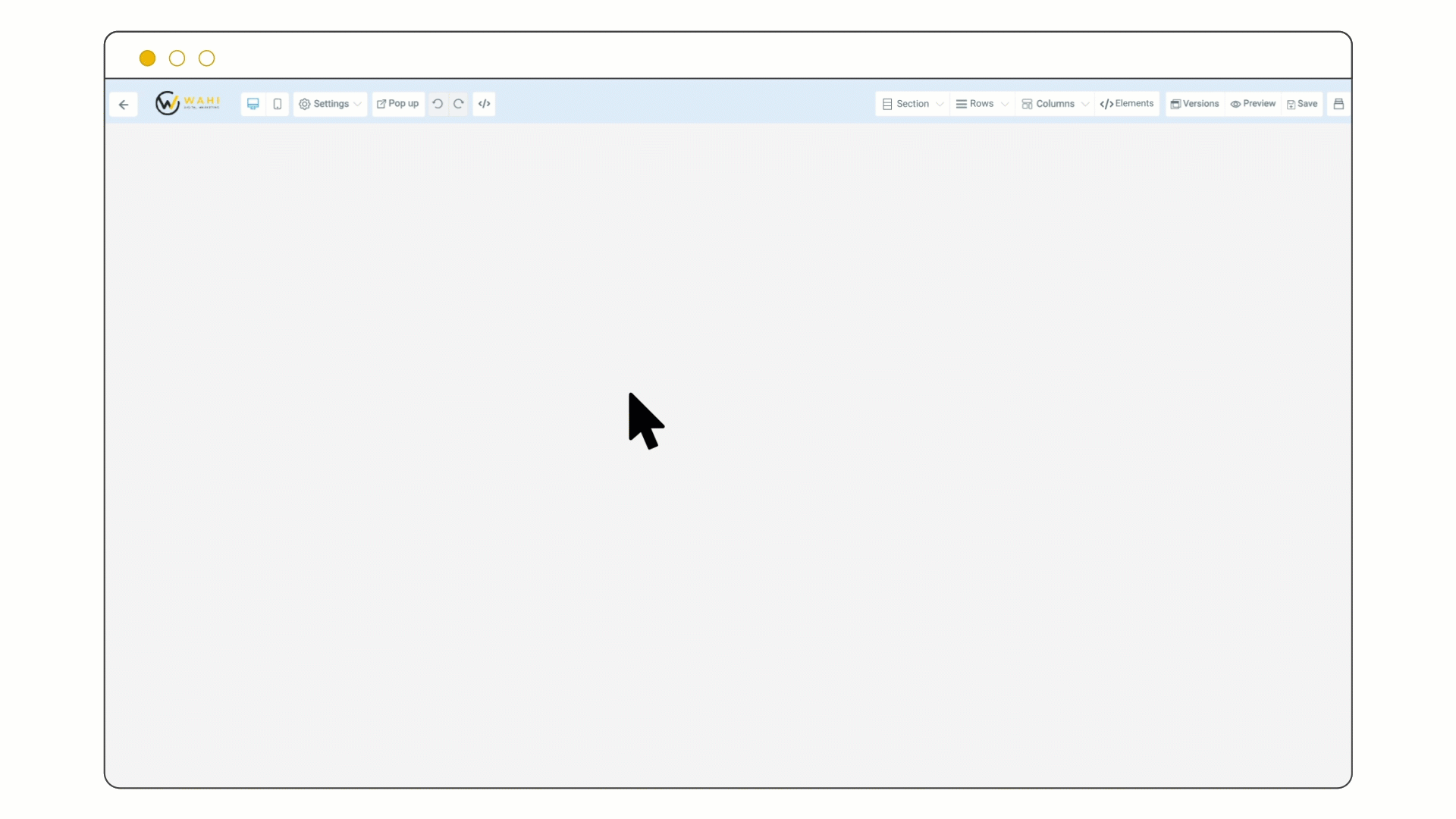Viewport: 1456px width, 819px height.
Task: Toggle Pop up visibility
Action: click(x=397, y=103)
